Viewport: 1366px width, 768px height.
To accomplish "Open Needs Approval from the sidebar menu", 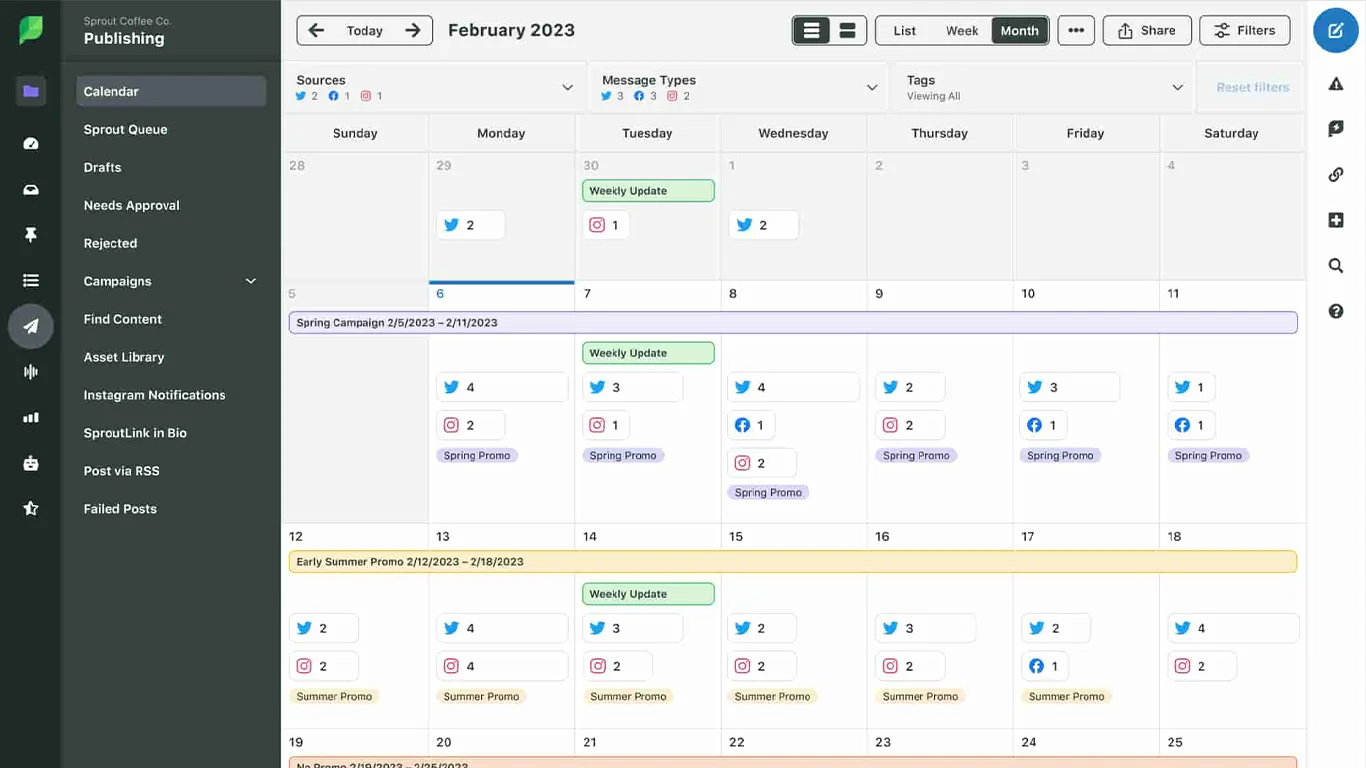I will [x=132, y=205].
